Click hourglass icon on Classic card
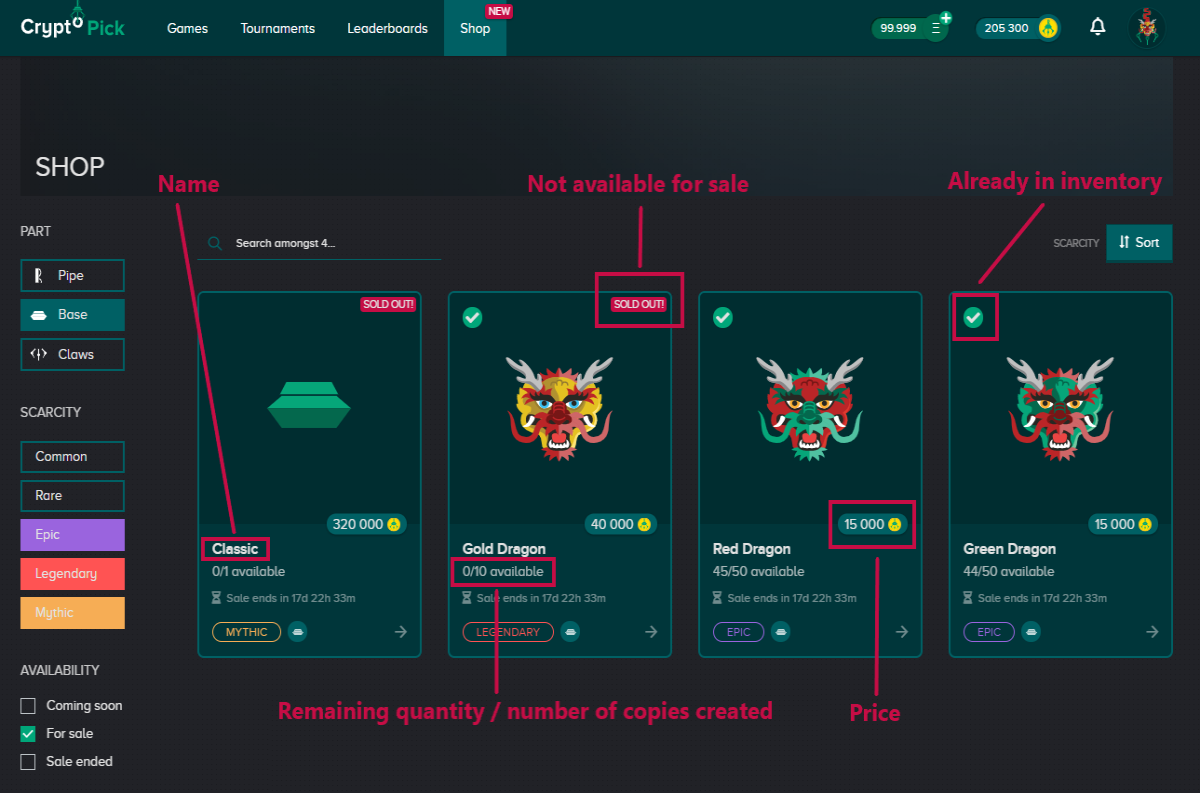 click(x=217, y=598)
